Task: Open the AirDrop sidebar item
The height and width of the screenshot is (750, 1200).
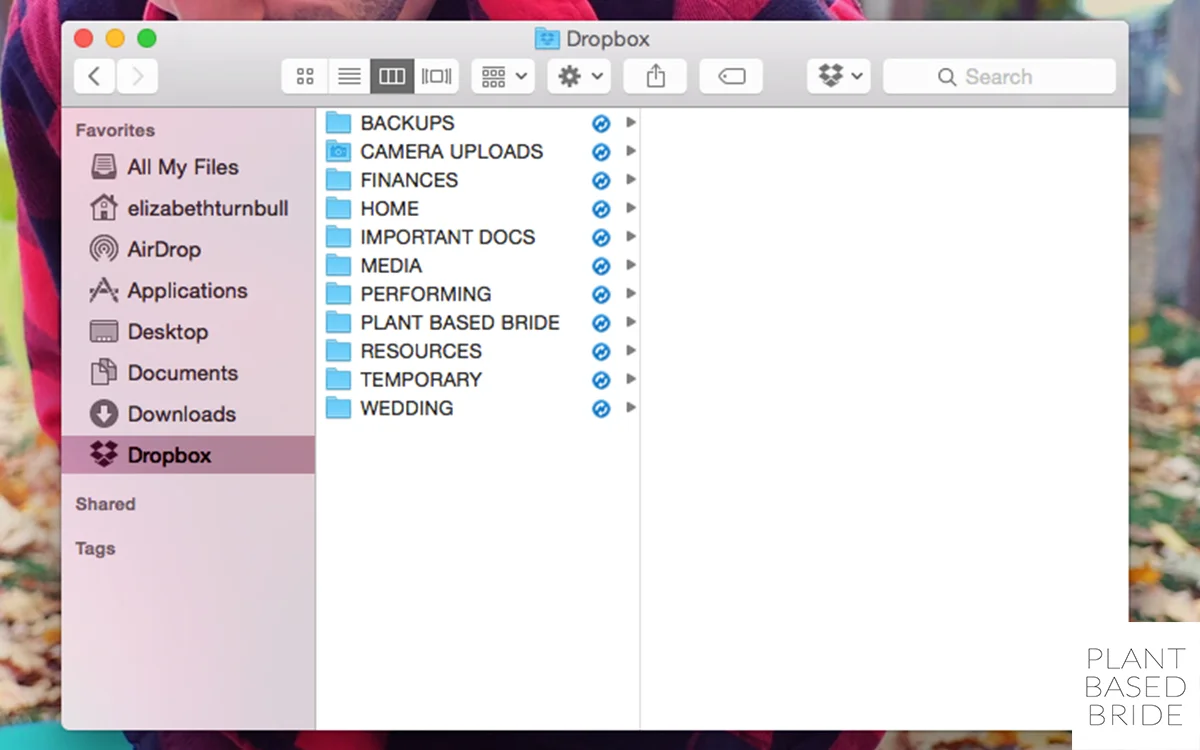Action: pos(166,249)
